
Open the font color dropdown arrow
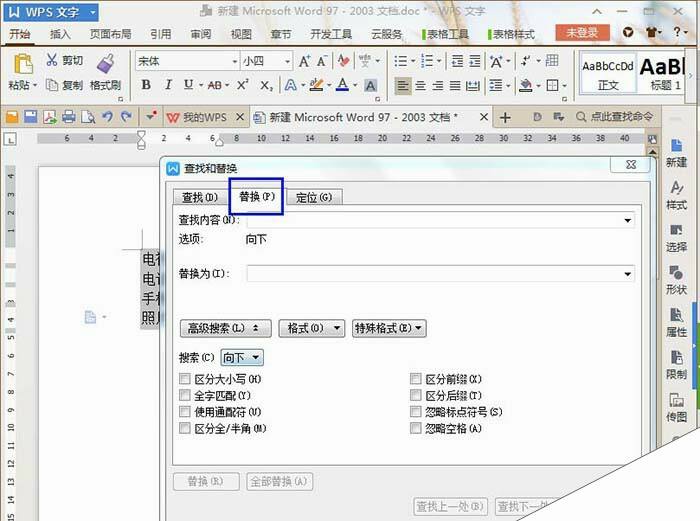click(x=355, y=85)
